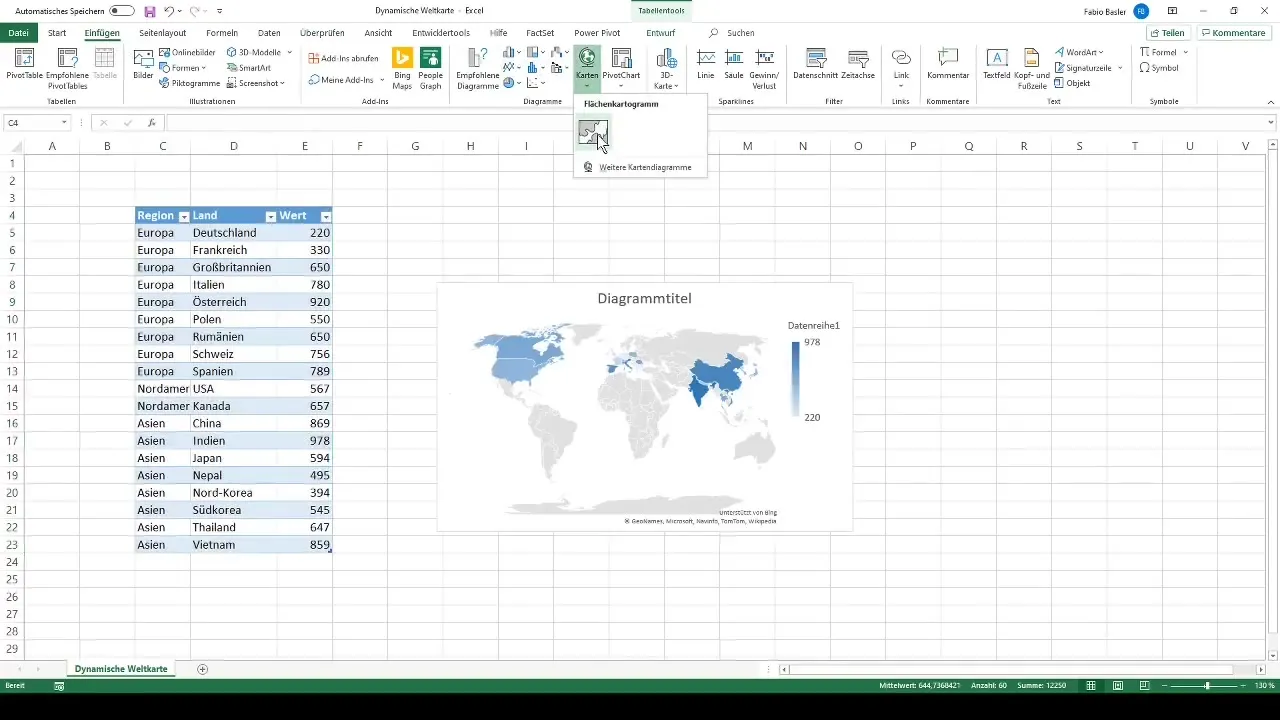Insert a Gewinn/Verlust sparkline
The height and width of the screenshot is (720, 1280).
point(765,68)
